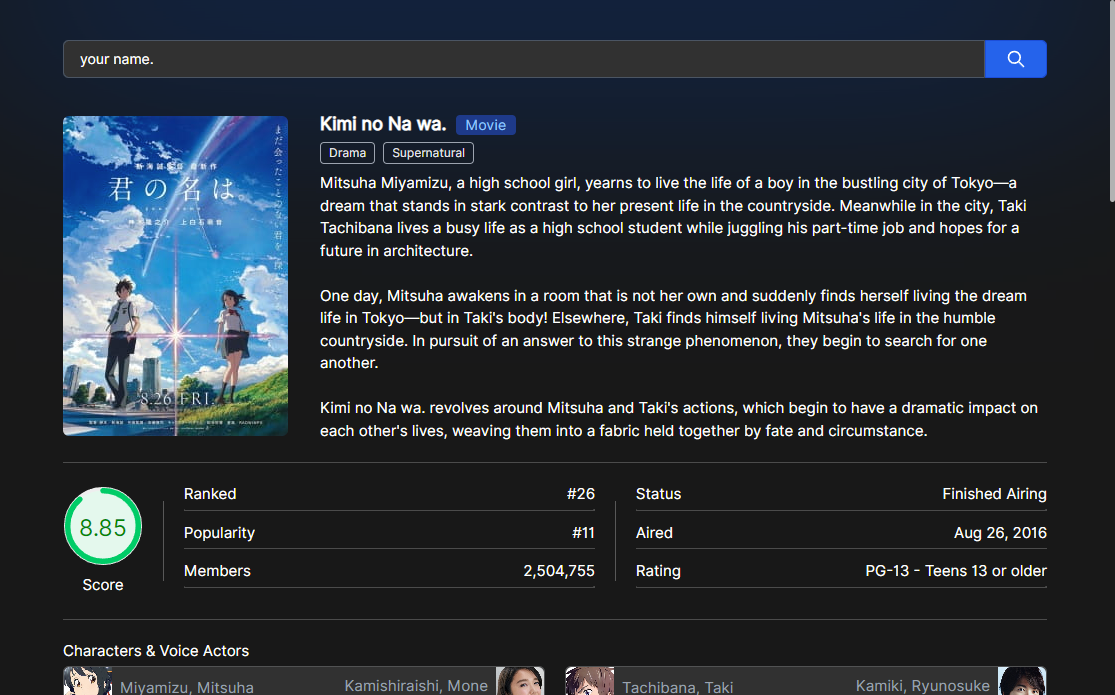This screenshot has width=1115, height=695.
Task: Click the Characters & Voice Actors heading
Action: pyautogui.click(x=156, y=651)
